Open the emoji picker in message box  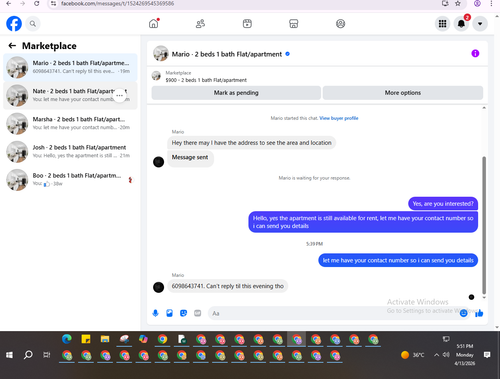(463, 313)
